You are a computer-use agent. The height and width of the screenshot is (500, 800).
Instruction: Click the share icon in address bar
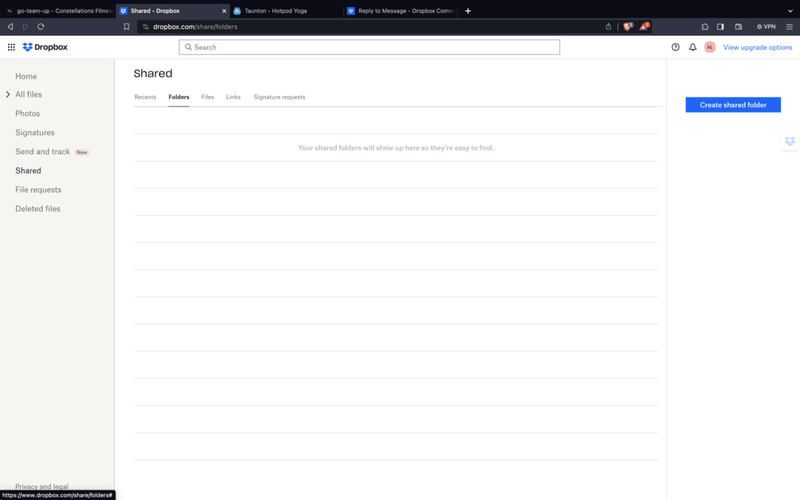coord(608,27)
